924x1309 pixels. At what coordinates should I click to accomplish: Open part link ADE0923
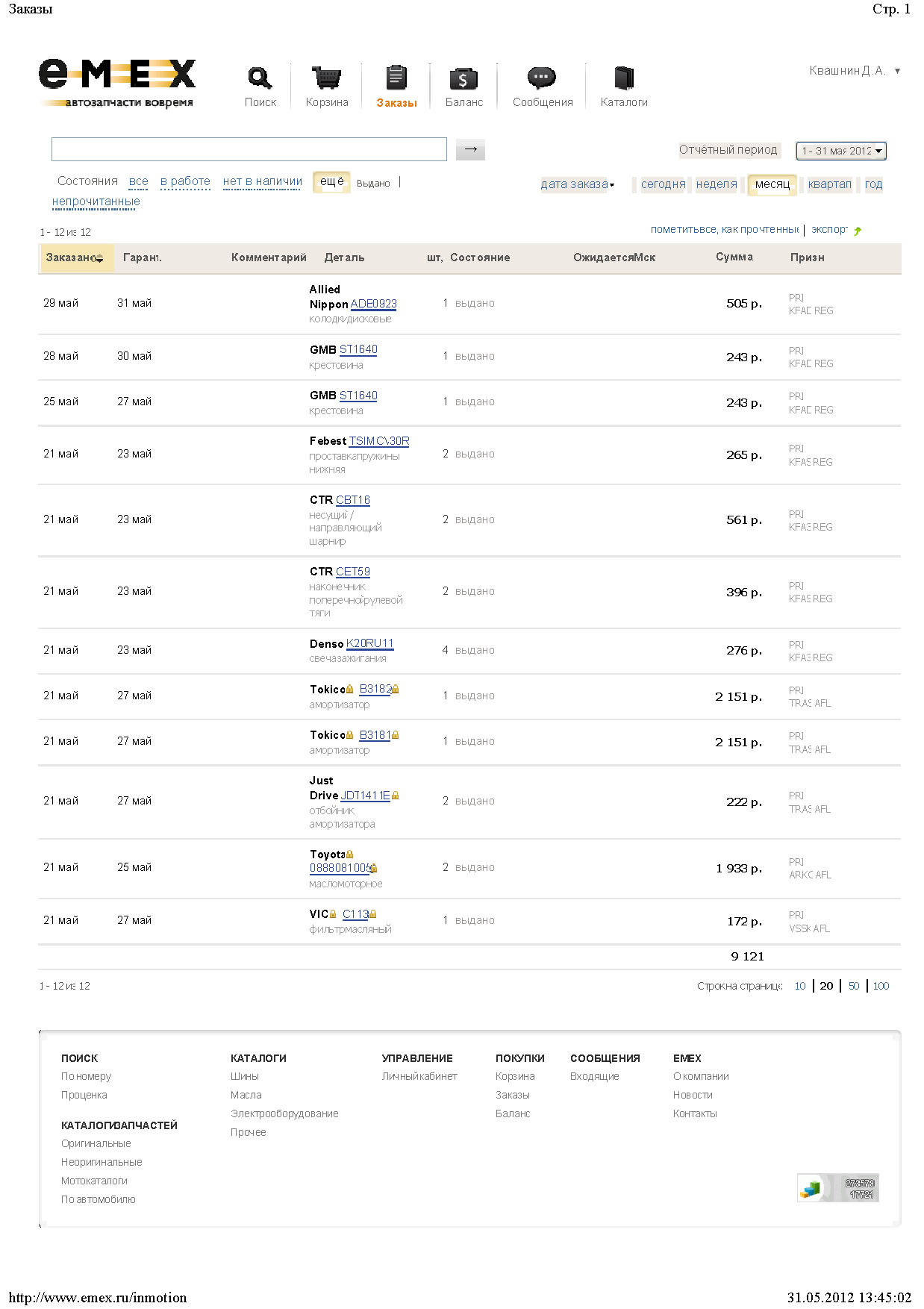373,304
